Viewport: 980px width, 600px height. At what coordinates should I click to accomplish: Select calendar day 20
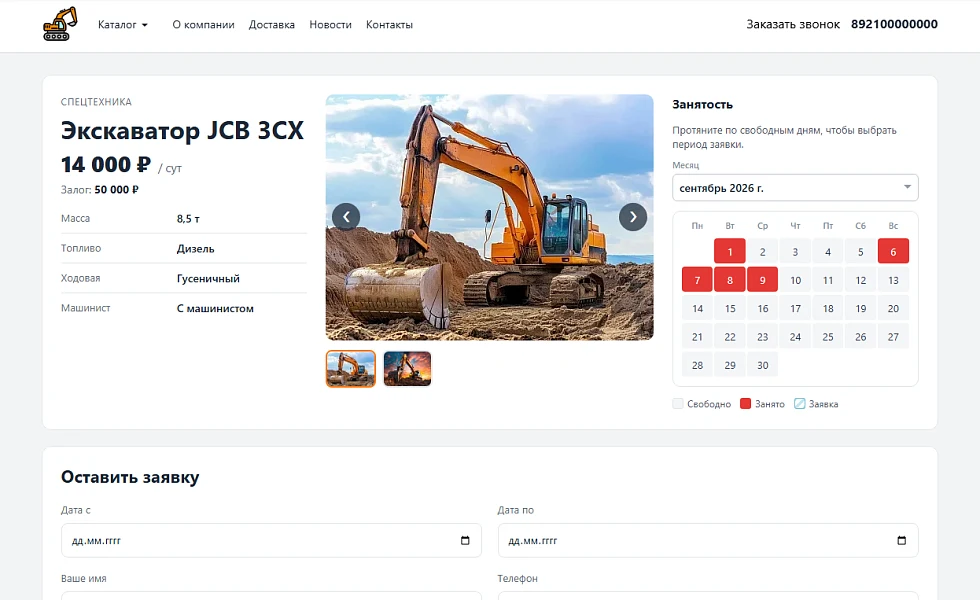(x=893, y=308)
